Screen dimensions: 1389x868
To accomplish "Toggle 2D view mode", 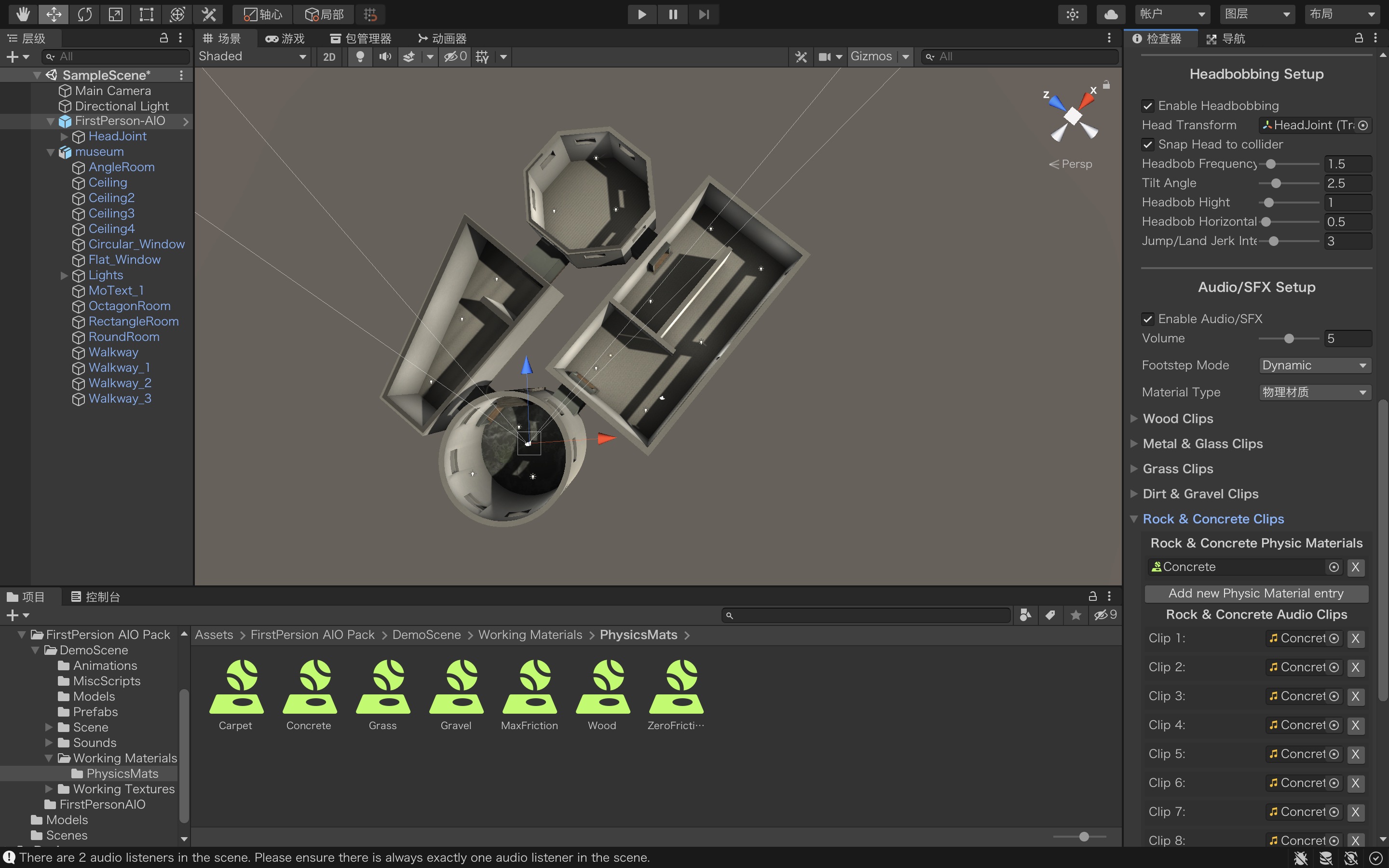I will pyautogui.click(x=329, y=56).
